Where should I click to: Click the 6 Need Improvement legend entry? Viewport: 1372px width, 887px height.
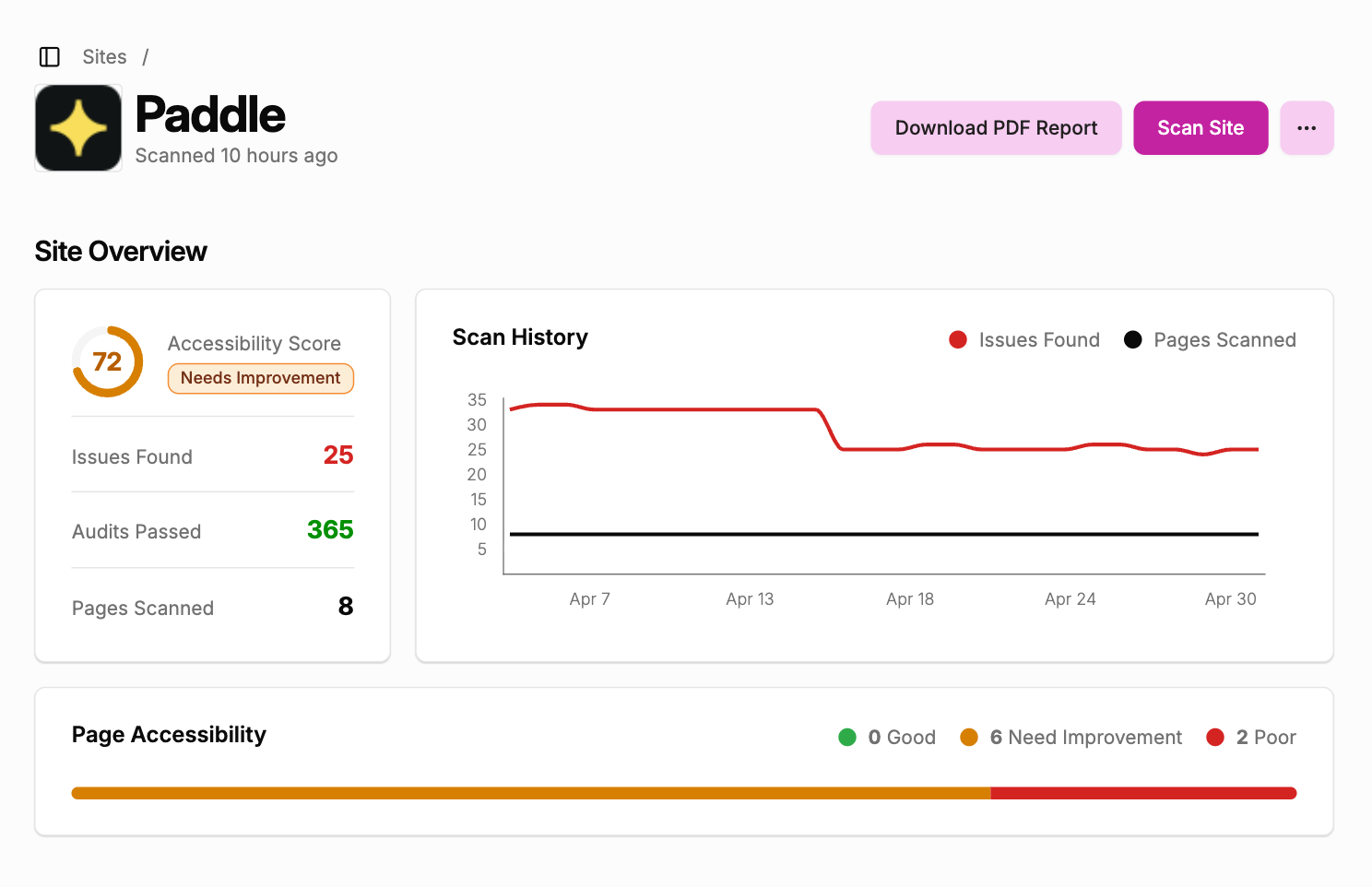coord(1071,738)
